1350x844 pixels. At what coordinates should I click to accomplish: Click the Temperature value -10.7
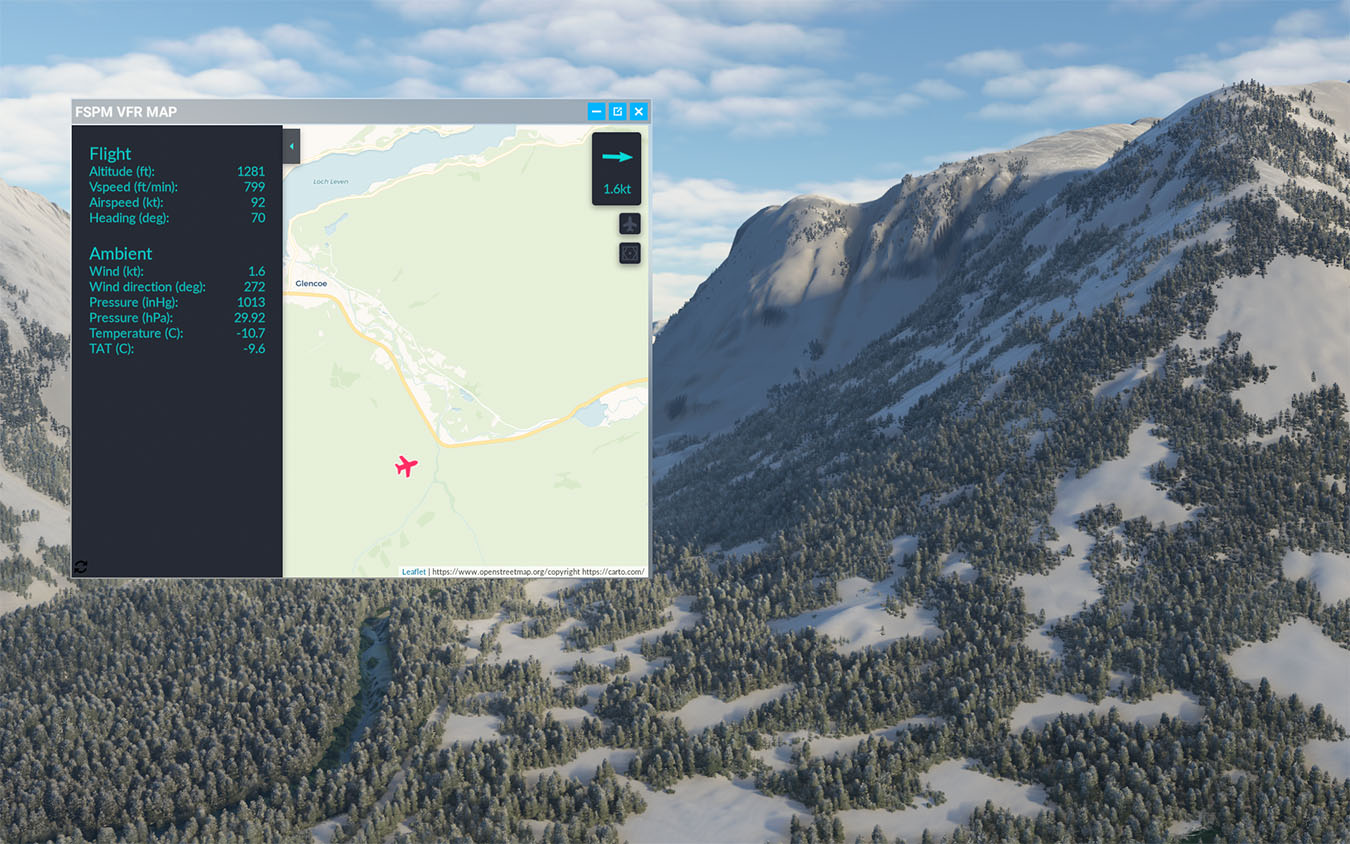click(251, 333)
